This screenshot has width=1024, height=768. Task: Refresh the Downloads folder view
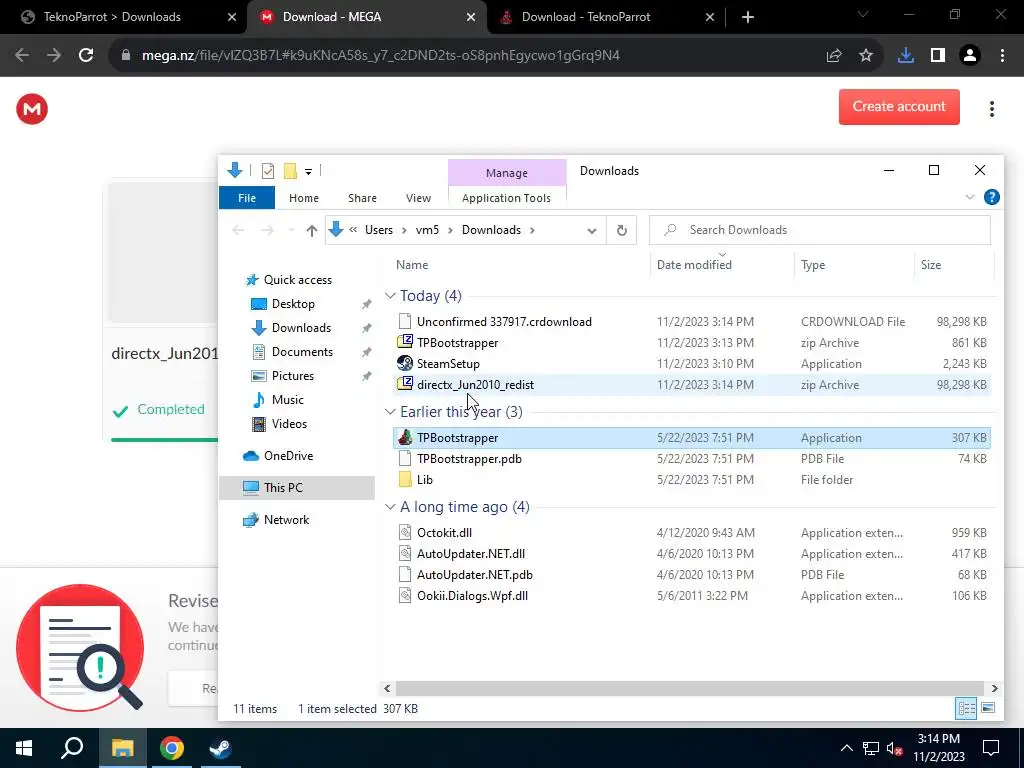pyautogui.click(x=622, y=230)
